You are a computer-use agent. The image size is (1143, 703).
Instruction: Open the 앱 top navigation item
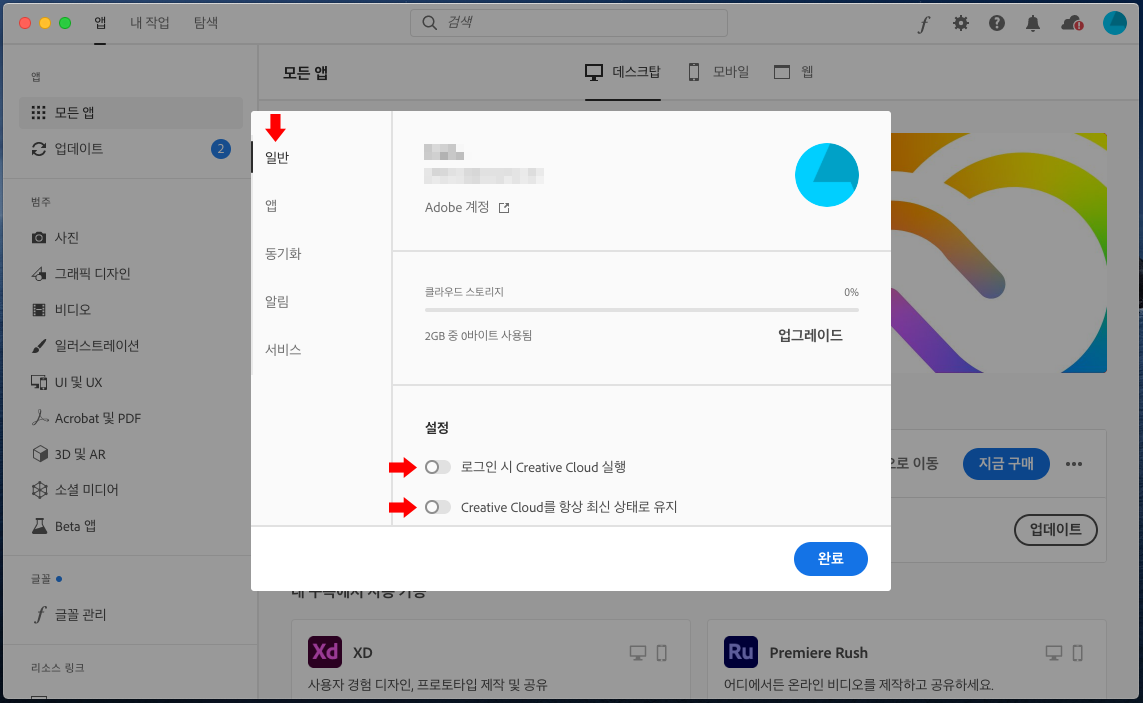[101, 23]
